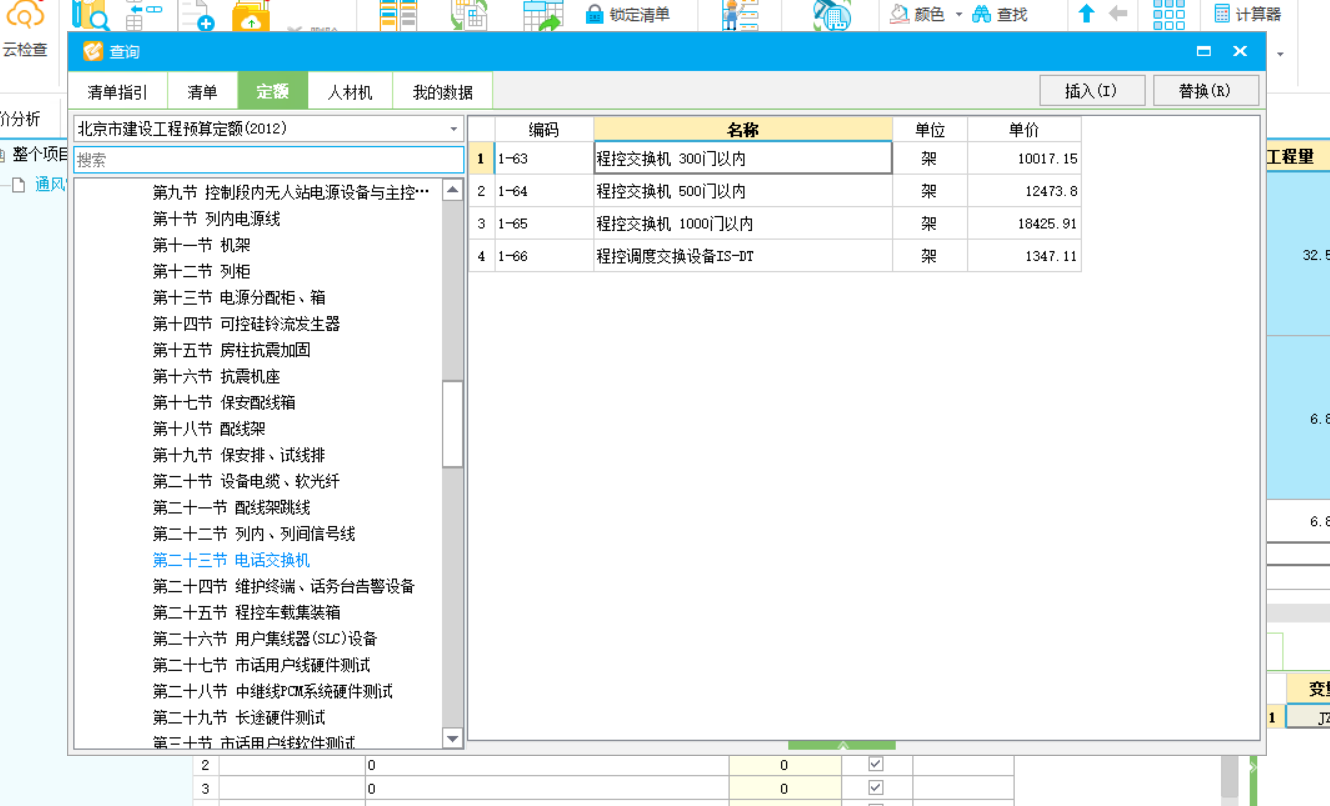Click the price cell 1347.11
The height and width of the screenshot is (806, 1330).
[1024, 256]
